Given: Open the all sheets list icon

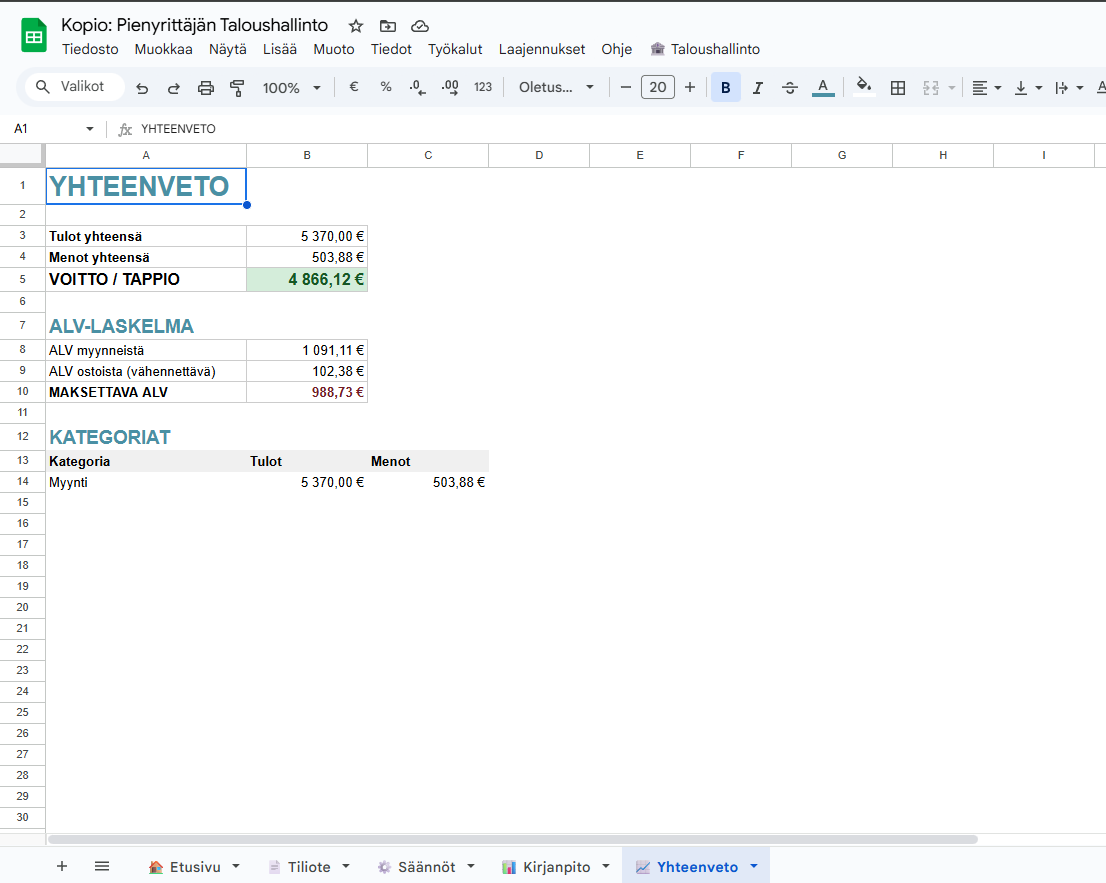Looking at the screenshot, I should point(102,866).
